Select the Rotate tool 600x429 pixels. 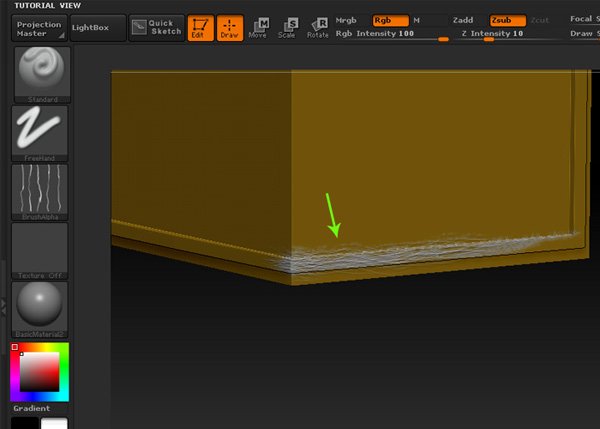317,28
